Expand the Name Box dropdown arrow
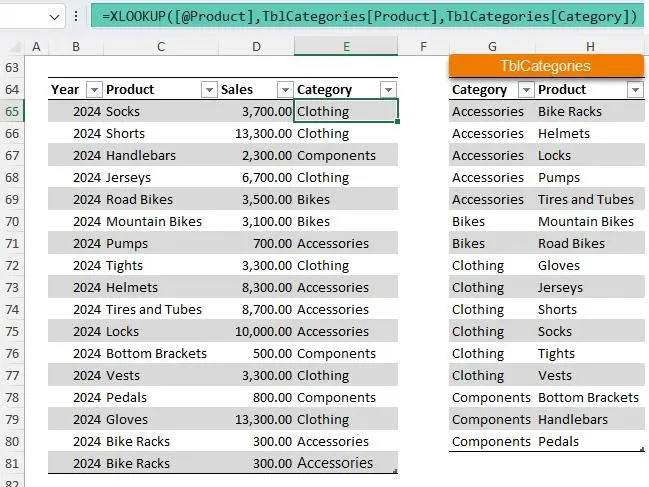 click(54, 17)
